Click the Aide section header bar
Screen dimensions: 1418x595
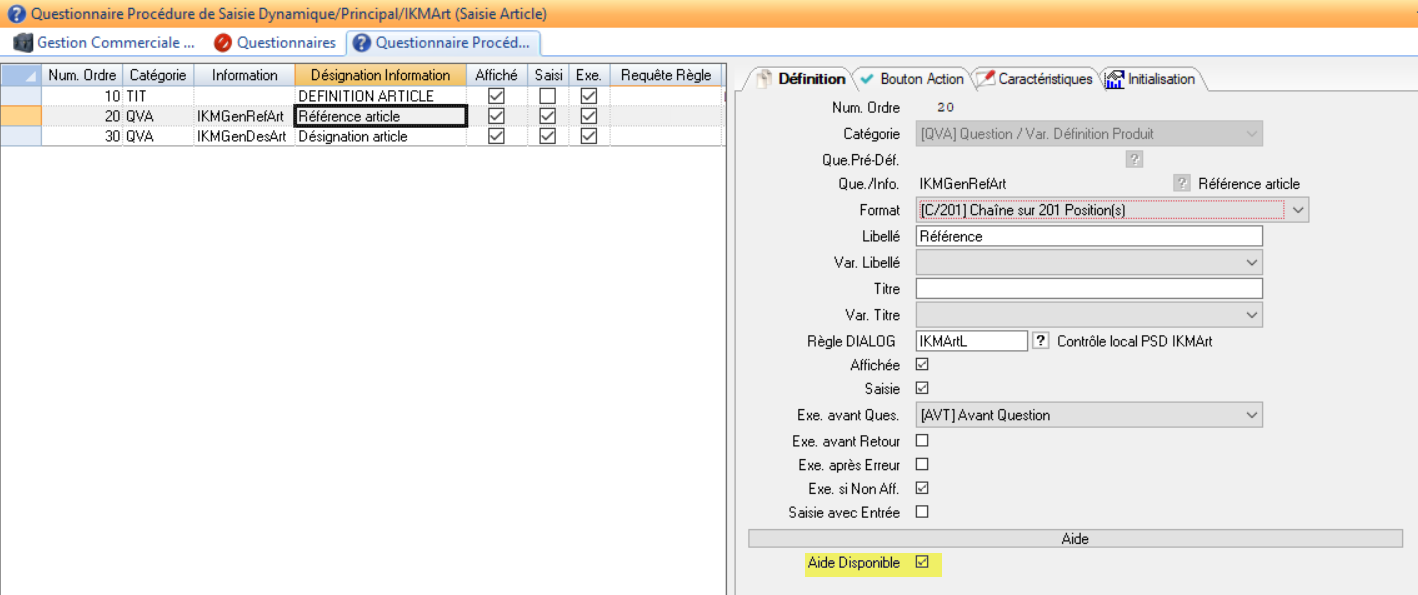pos(1075,538)
